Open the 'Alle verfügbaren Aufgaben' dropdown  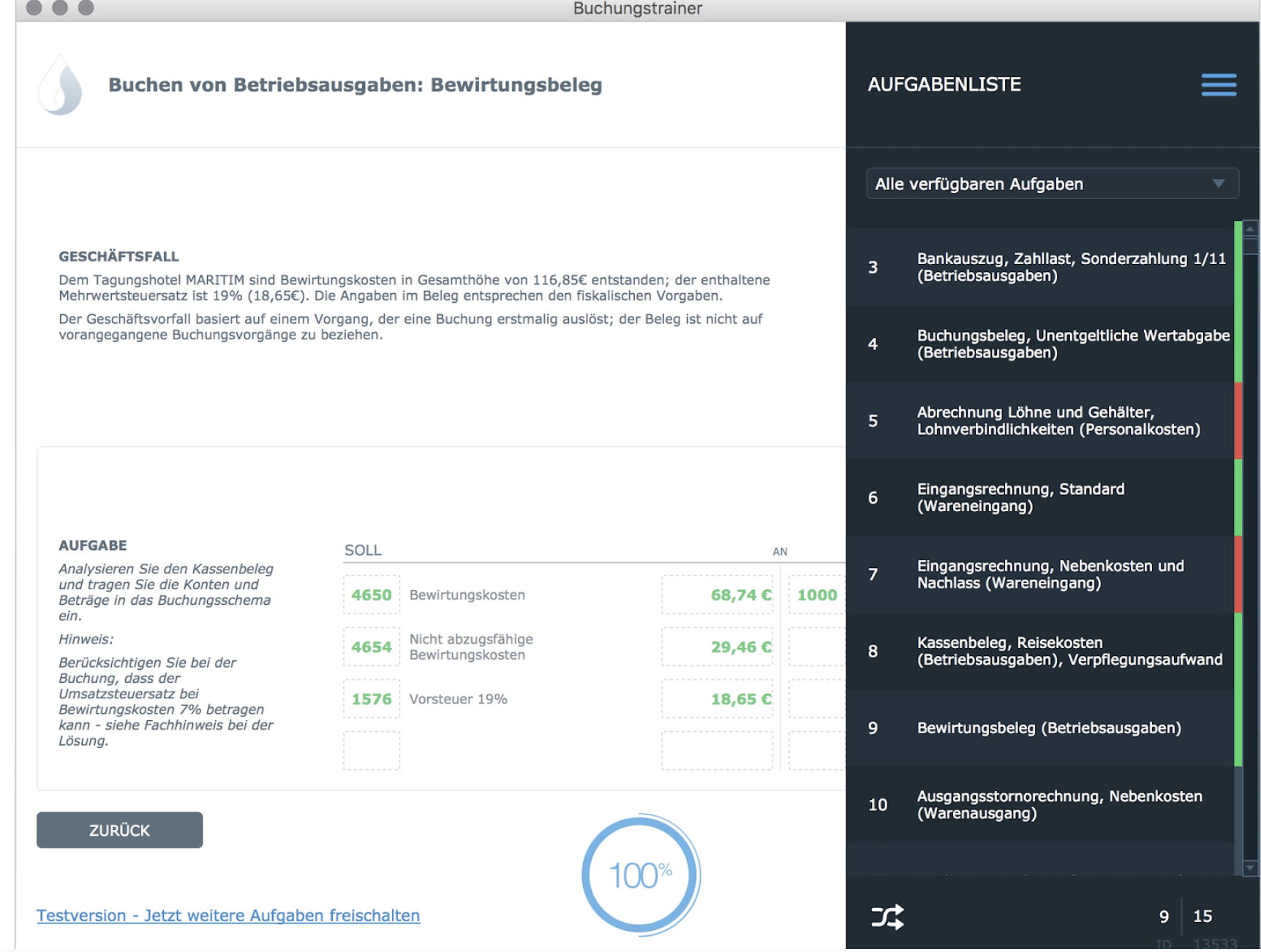pyautogui.click(x=1052, y=184)
